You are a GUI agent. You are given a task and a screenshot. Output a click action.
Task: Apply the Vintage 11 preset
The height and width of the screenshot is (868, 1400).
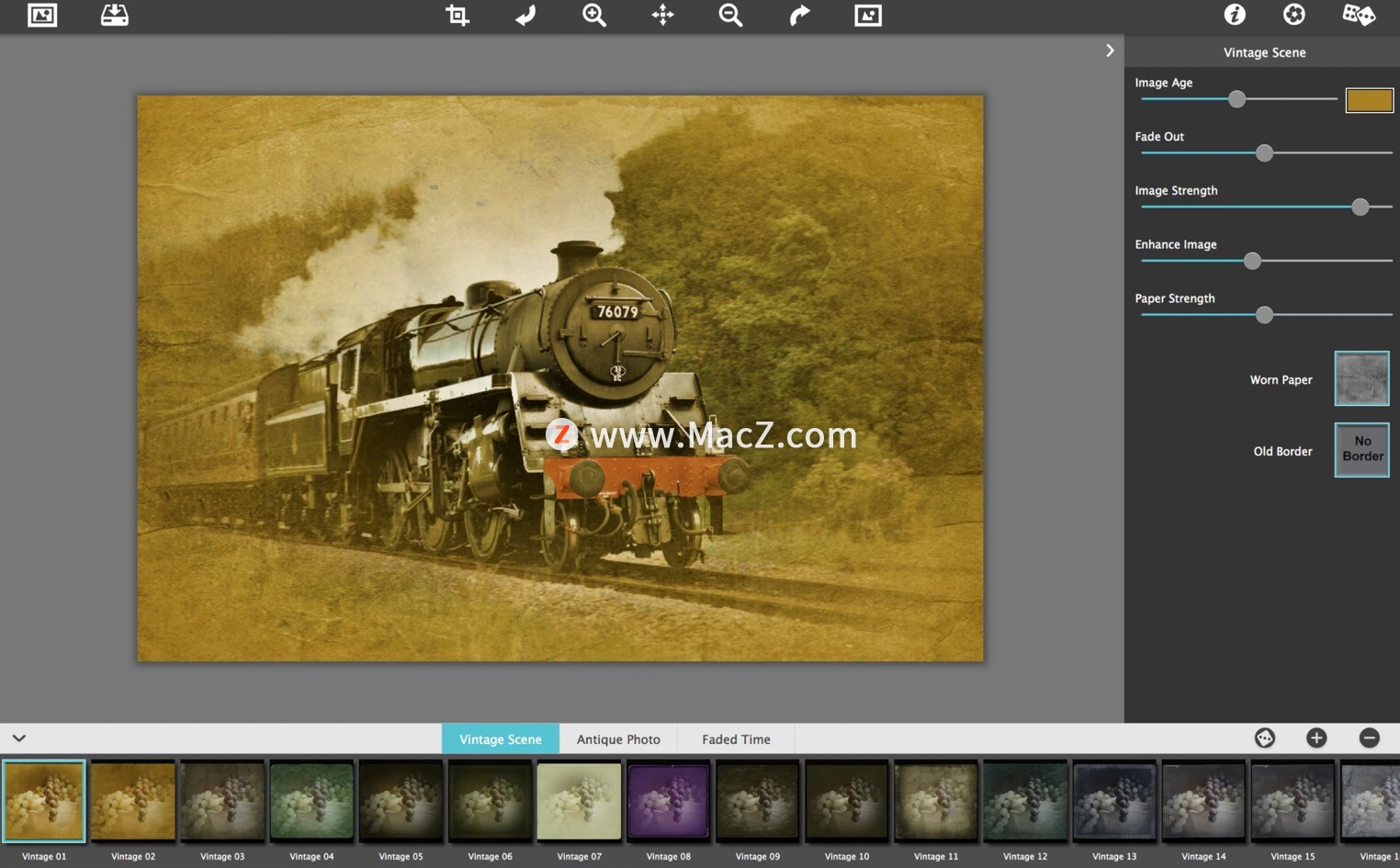[935, 801]
